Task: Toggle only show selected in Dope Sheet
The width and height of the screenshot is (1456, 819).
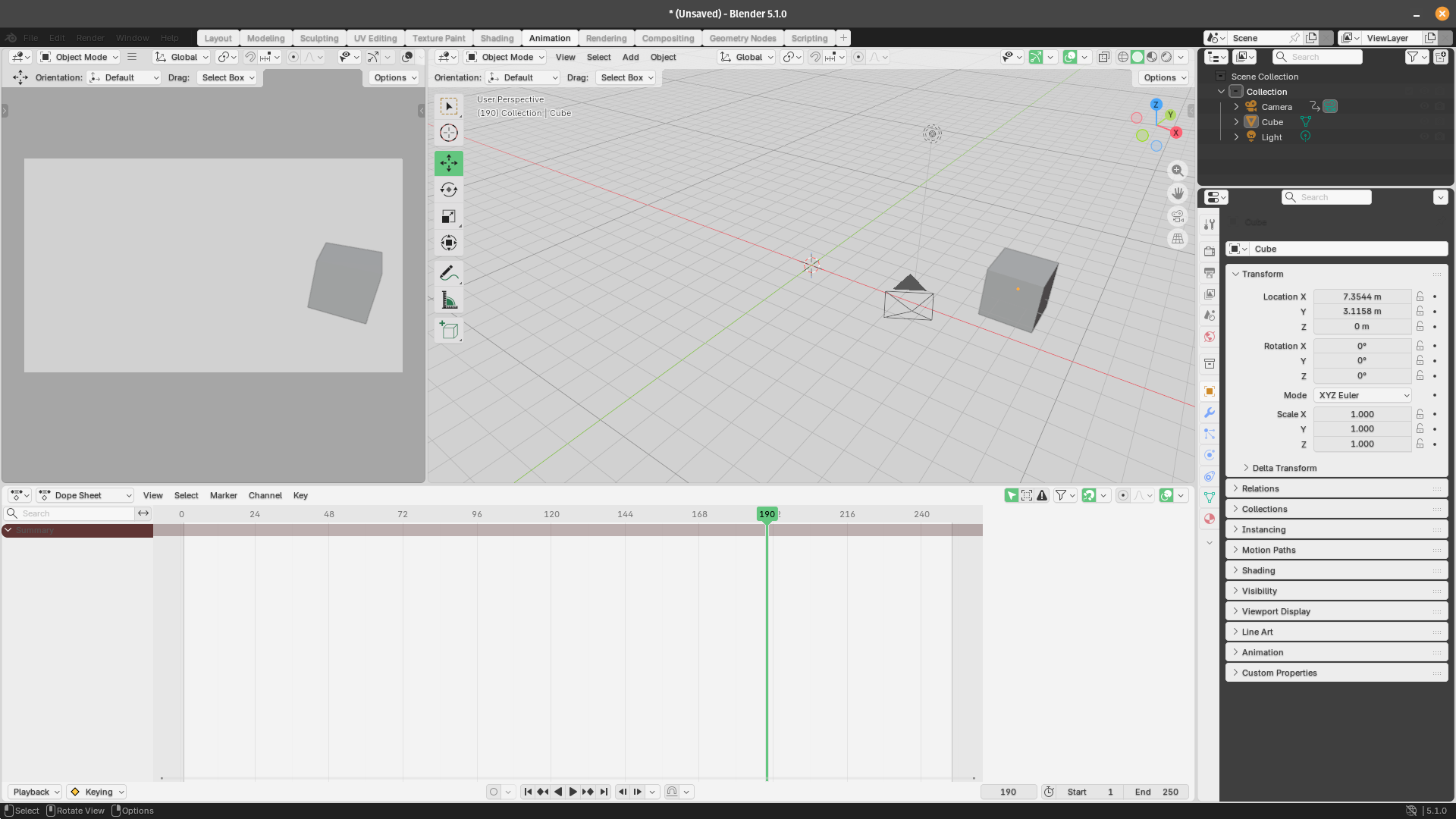Action: coord(1012,495)
